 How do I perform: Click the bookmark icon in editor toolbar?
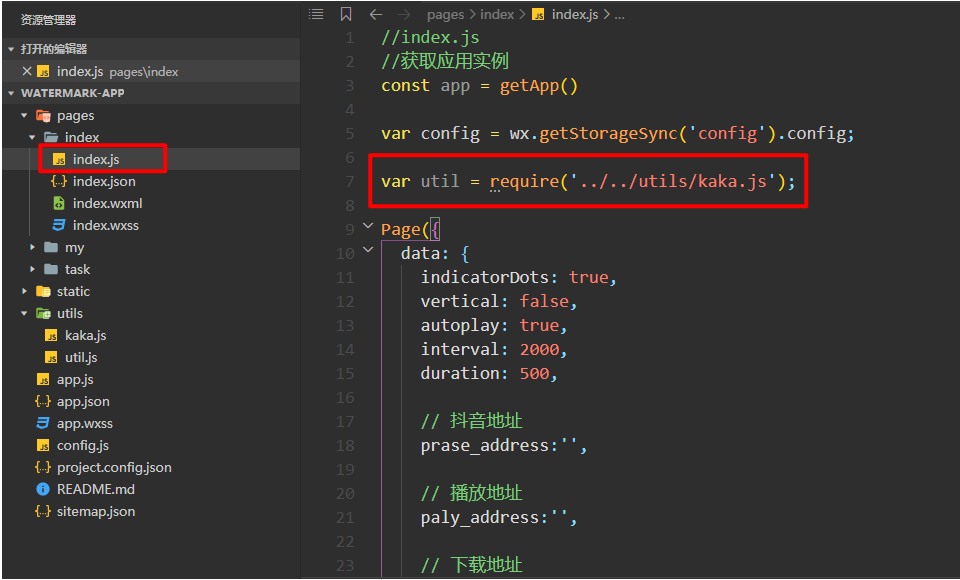point(346,14)
